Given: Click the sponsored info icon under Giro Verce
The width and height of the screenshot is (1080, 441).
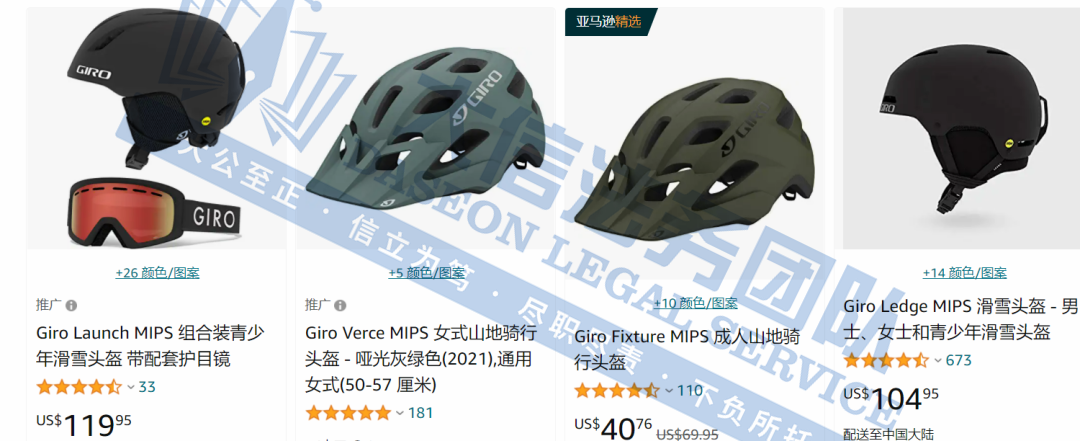Looking at the screenshot, I should pyautogui.click(x=340, y=305).
